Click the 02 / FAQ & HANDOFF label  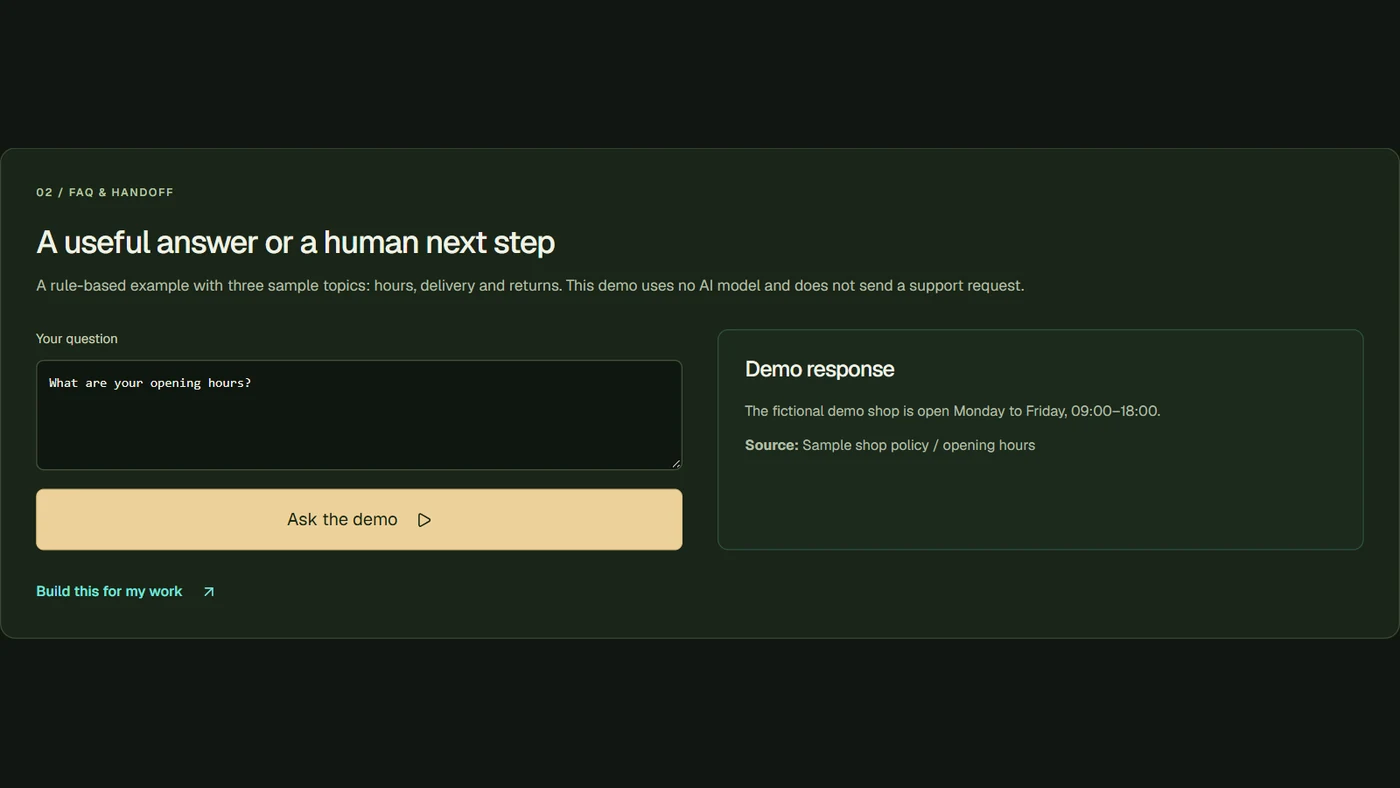coord(105,192)
